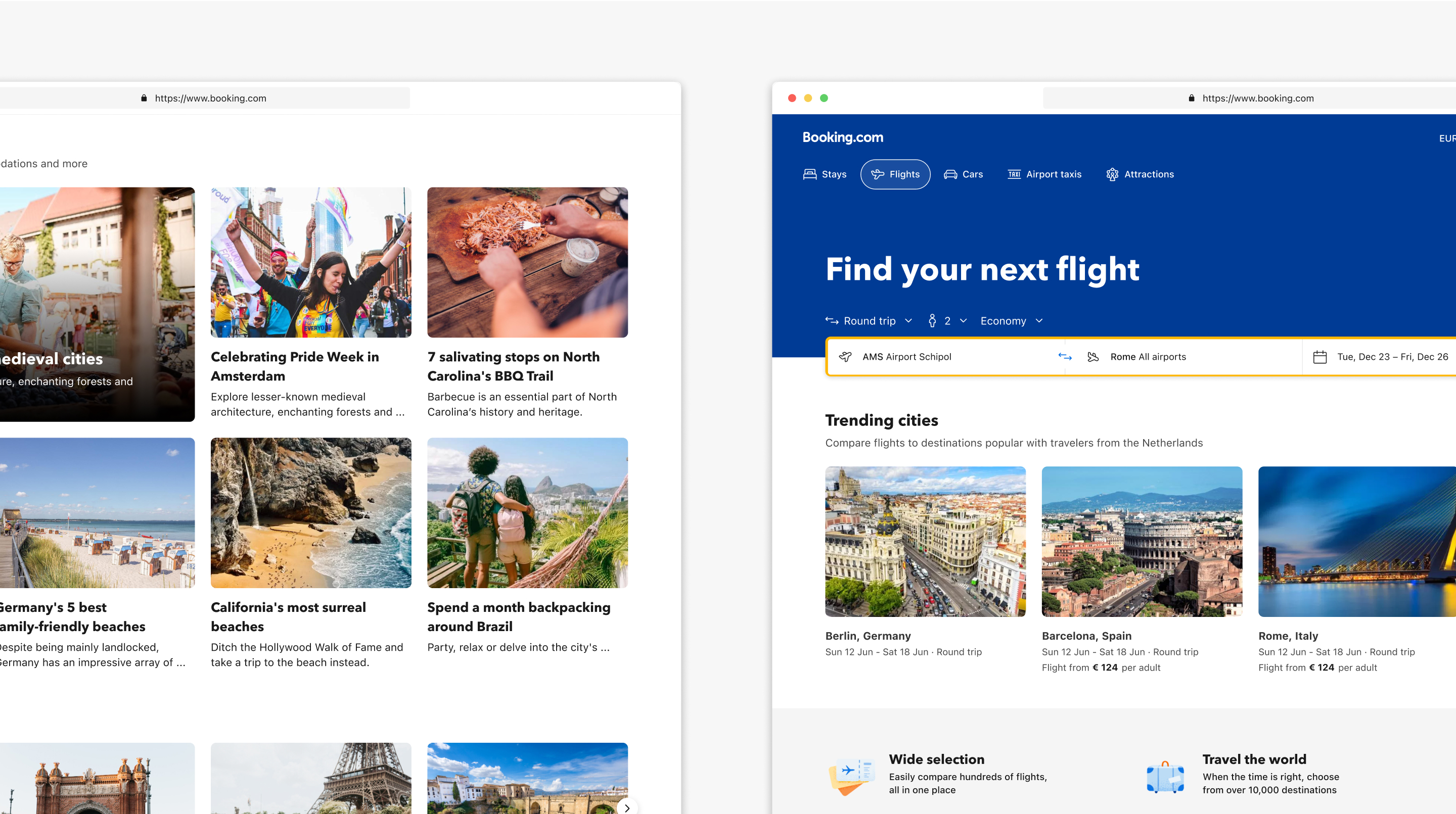Open the medieval cities featured card
This screenshot has width=1456, height=814.
pos(97,304)
